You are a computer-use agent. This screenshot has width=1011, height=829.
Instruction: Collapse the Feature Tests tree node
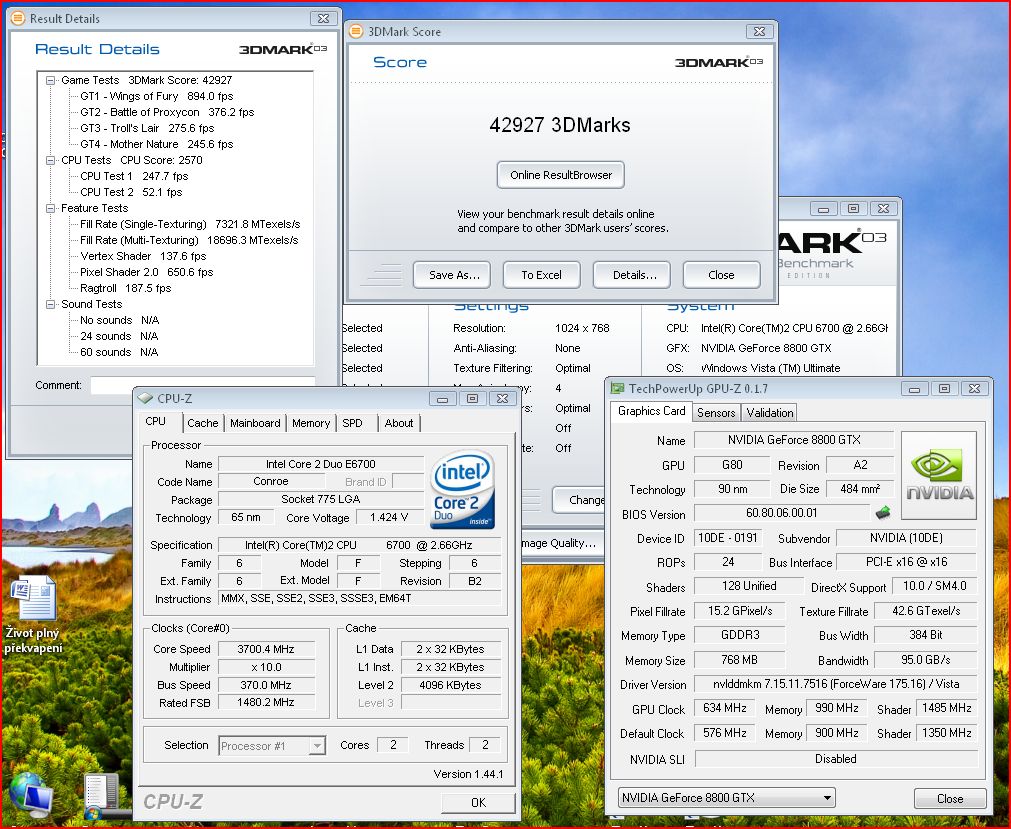click(50, 208)
